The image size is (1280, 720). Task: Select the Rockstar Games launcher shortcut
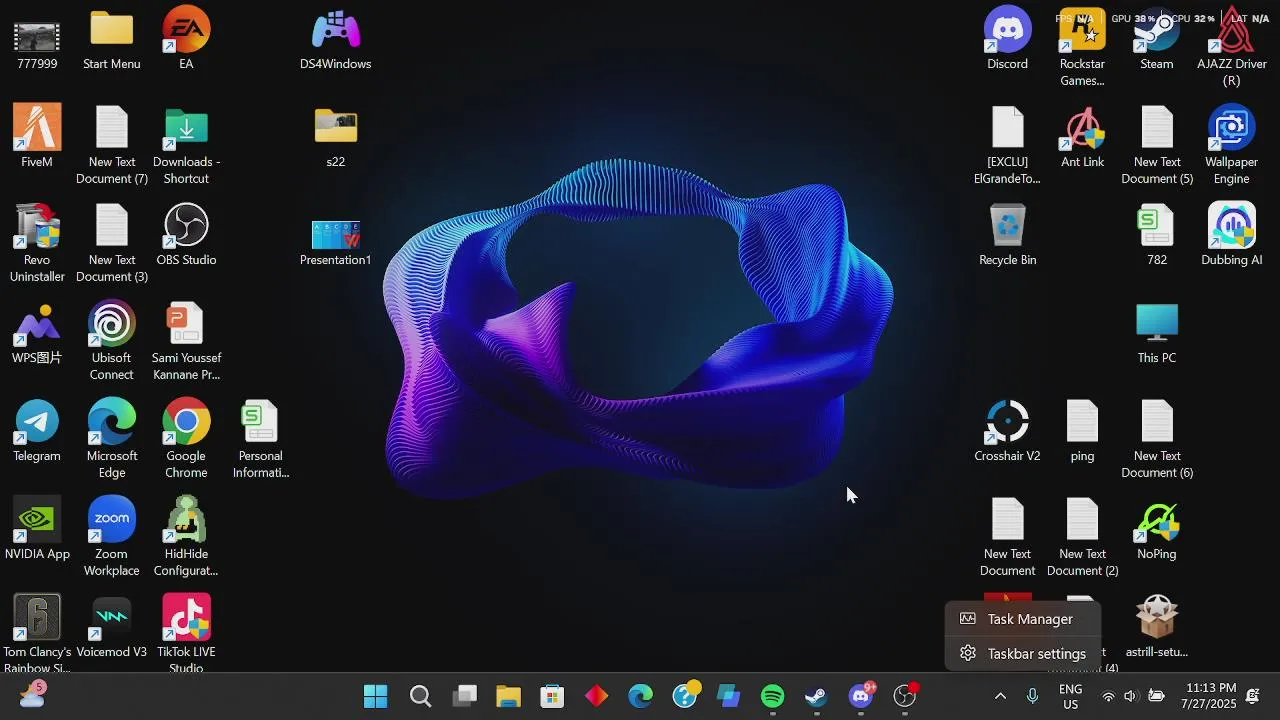point(1082,47)
